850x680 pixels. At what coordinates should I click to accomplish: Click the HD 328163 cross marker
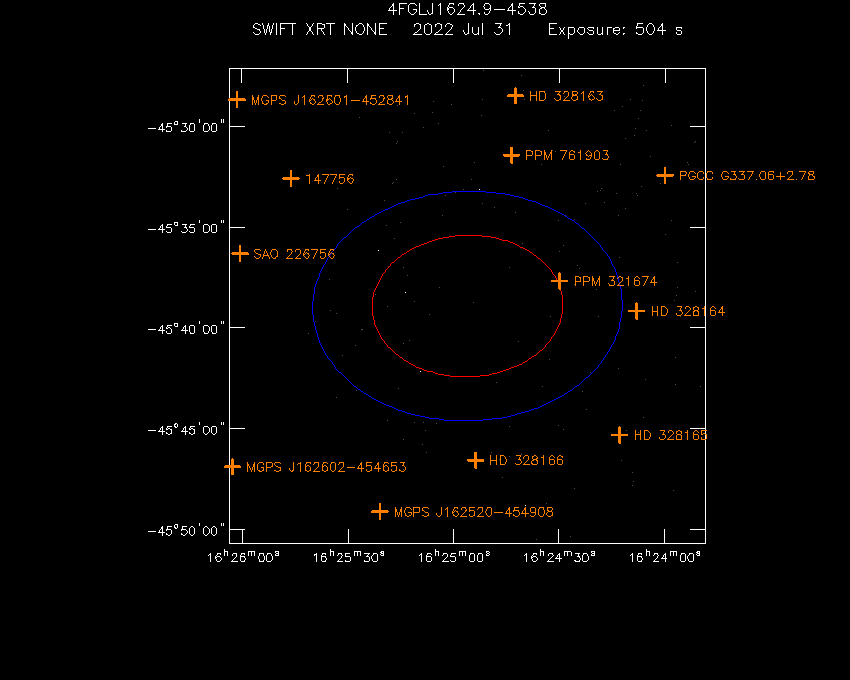tap(515, 96)
